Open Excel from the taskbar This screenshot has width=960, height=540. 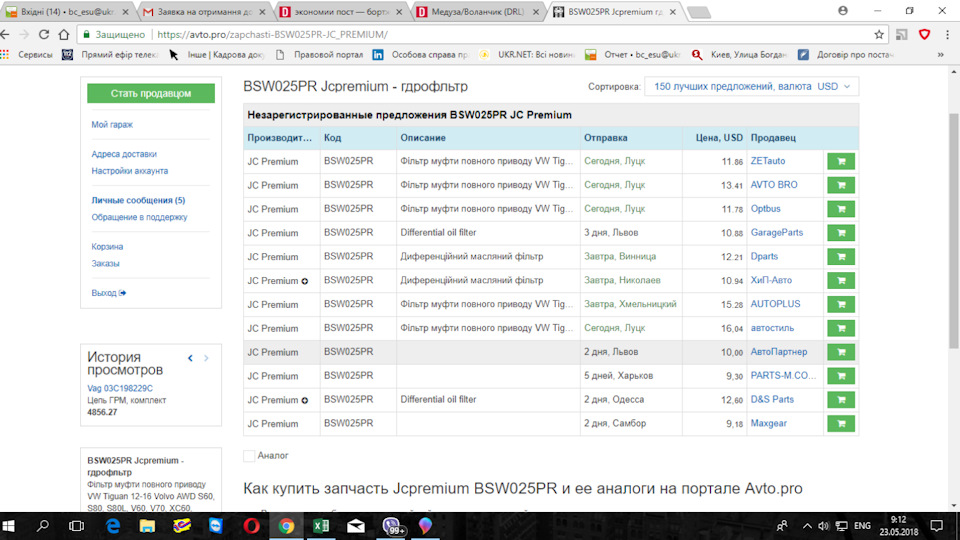[321, 525]
